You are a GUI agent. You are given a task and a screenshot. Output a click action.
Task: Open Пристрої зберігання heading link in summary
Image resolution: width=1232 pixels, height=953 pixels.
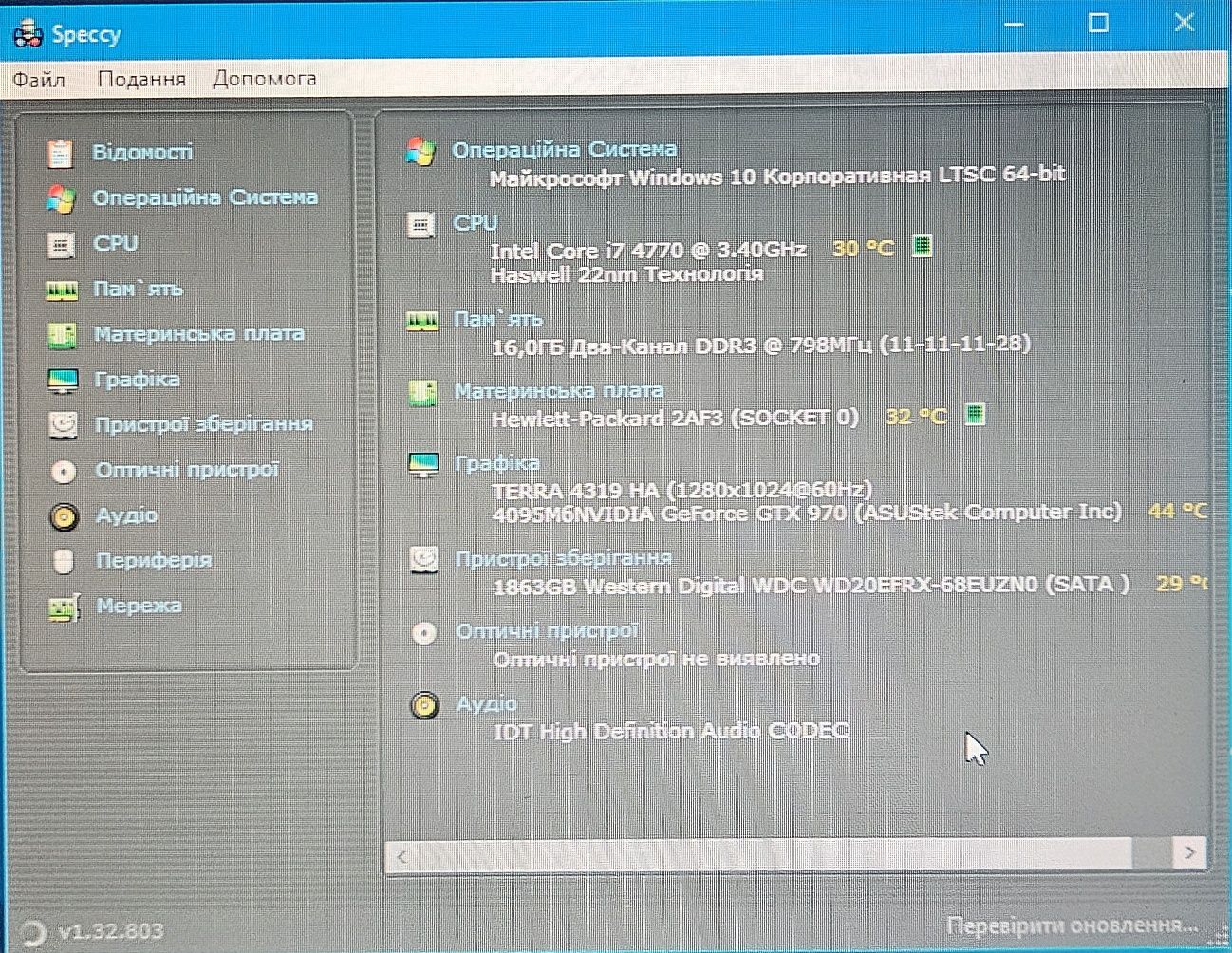(x=564, y=558)
